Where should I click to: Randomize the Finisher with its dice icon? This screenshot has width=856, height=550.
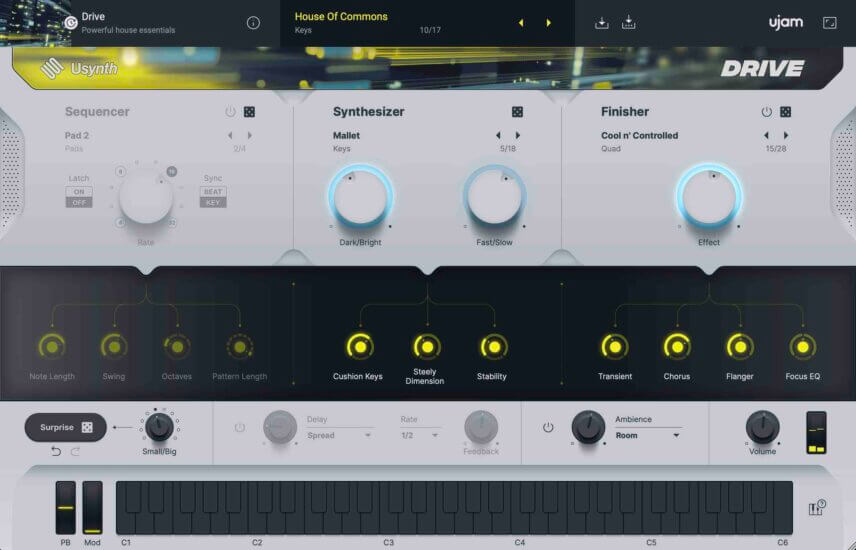pyautogui.click(x=786, y=112)
